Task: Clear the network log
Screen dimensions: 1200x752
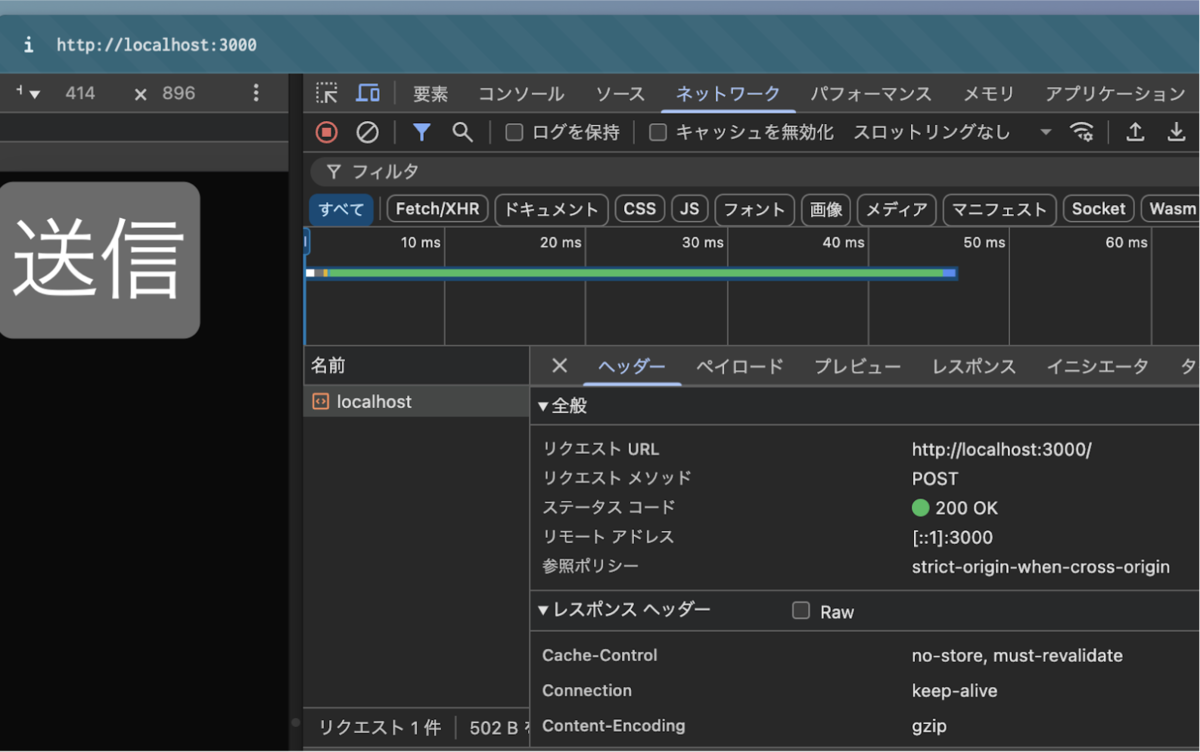Action: click(x=367, y=132)
